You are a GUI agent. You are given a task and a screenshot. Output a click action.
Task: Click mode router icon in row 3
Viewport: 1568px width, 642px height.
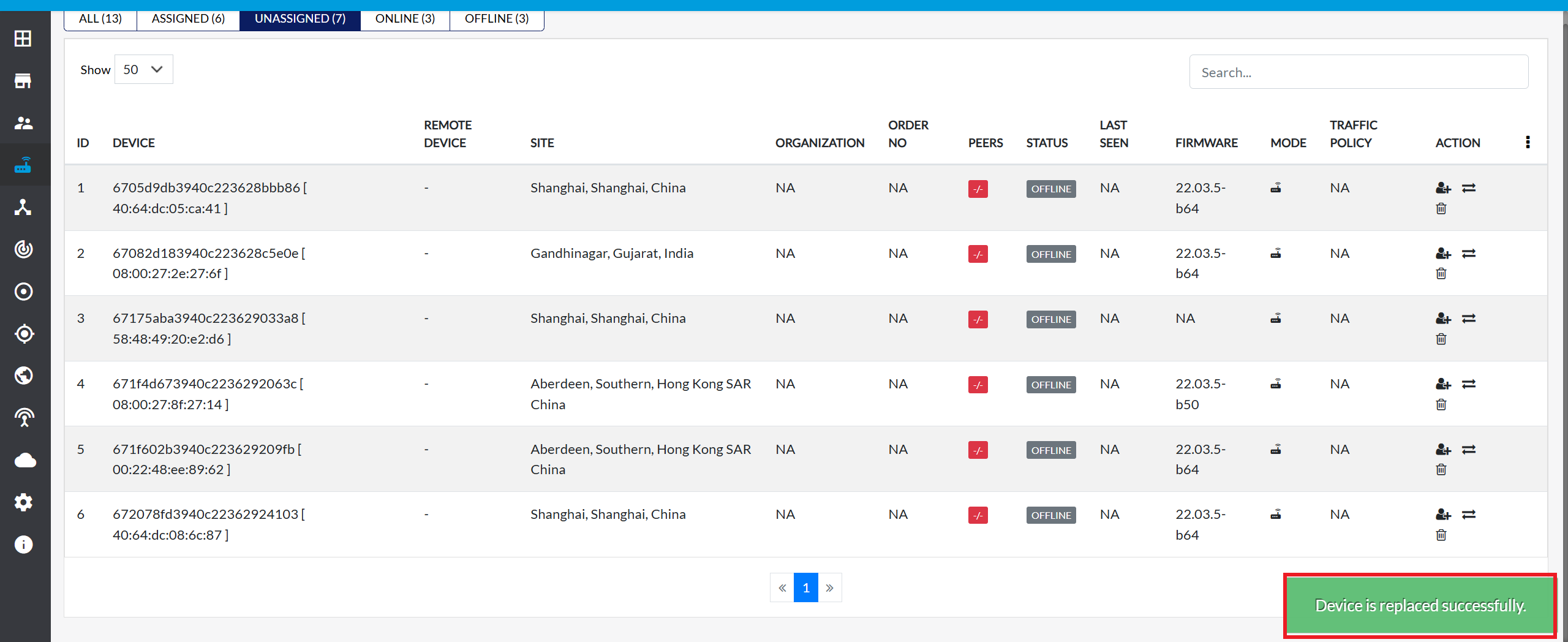[1276, 319]
